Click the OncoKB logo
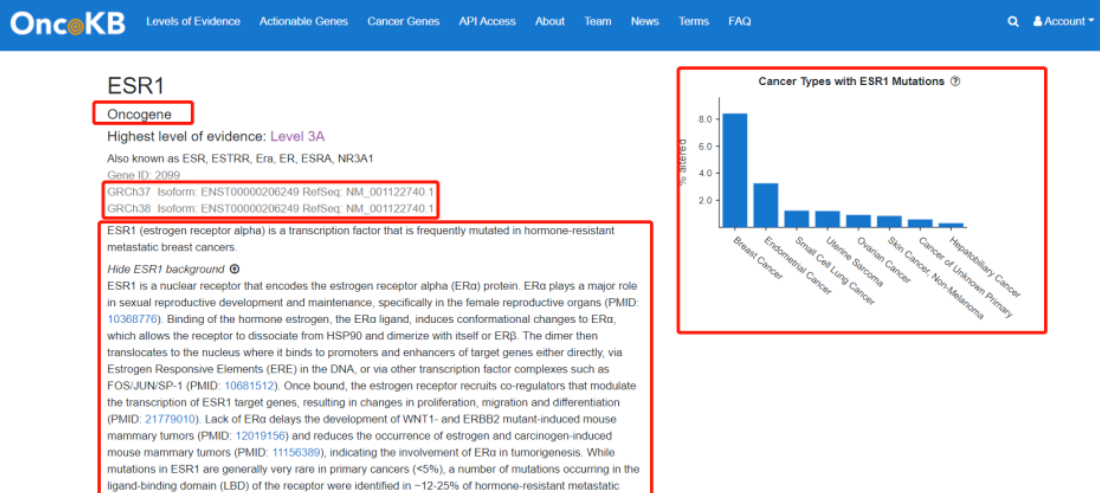This screenshot has height=493, width=1100. (68, 22)
